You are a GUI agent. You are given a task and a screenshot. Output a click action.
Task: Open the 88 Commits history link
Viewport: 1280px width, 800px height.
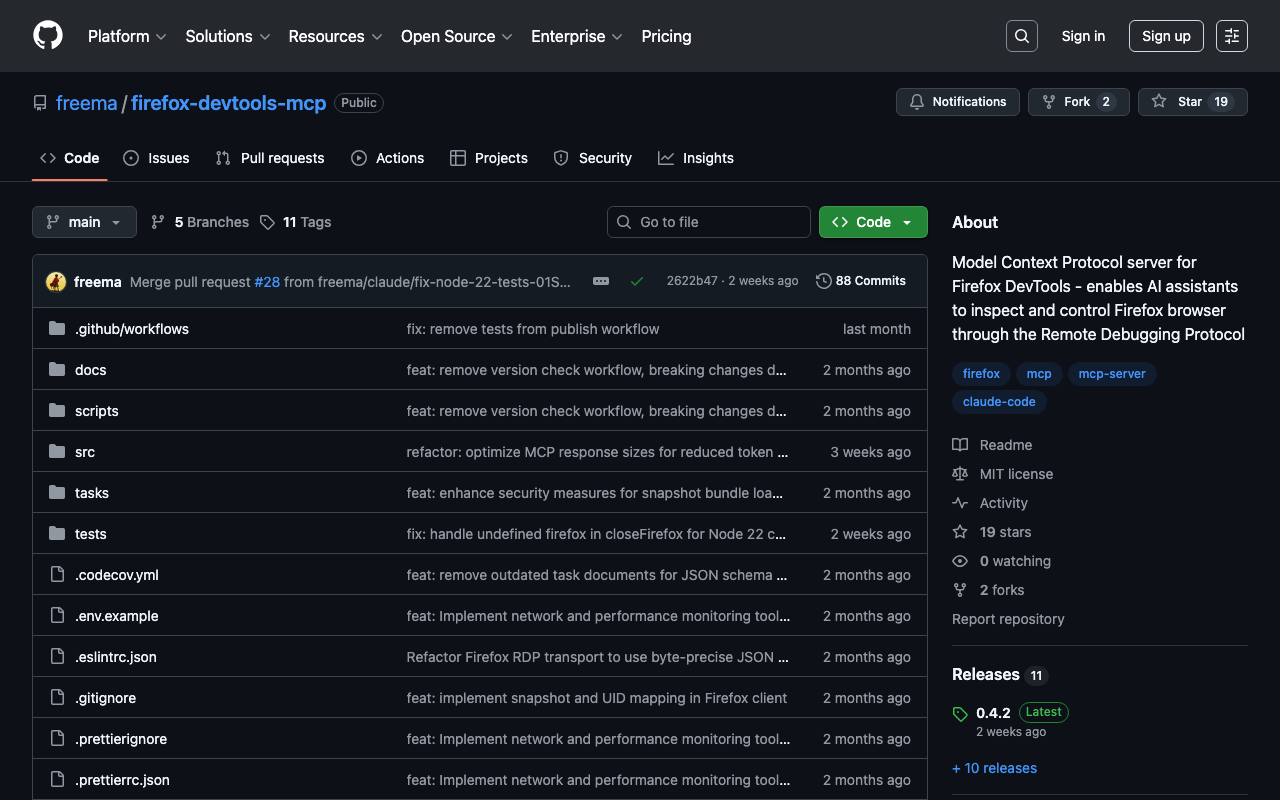coord(861,281)
